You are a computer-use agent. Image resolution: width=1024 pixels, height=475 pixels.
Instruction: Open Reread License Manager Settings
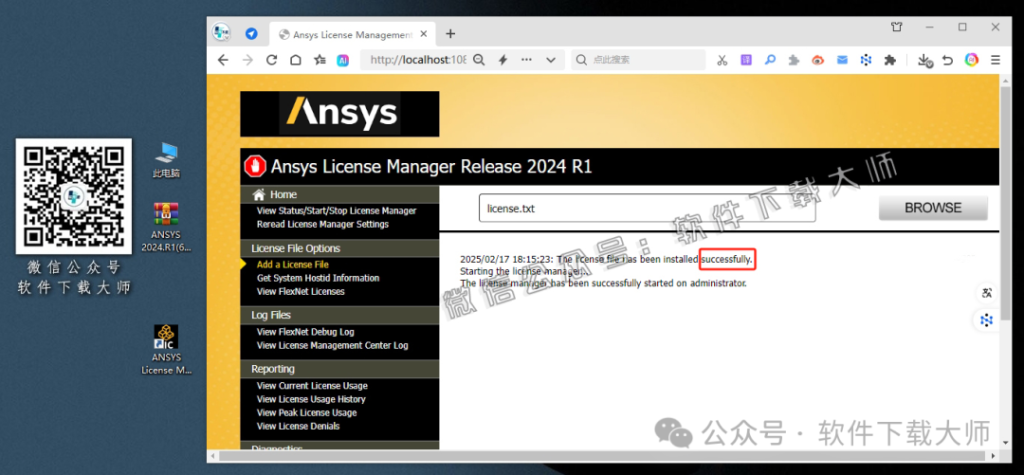pos(323,224)
